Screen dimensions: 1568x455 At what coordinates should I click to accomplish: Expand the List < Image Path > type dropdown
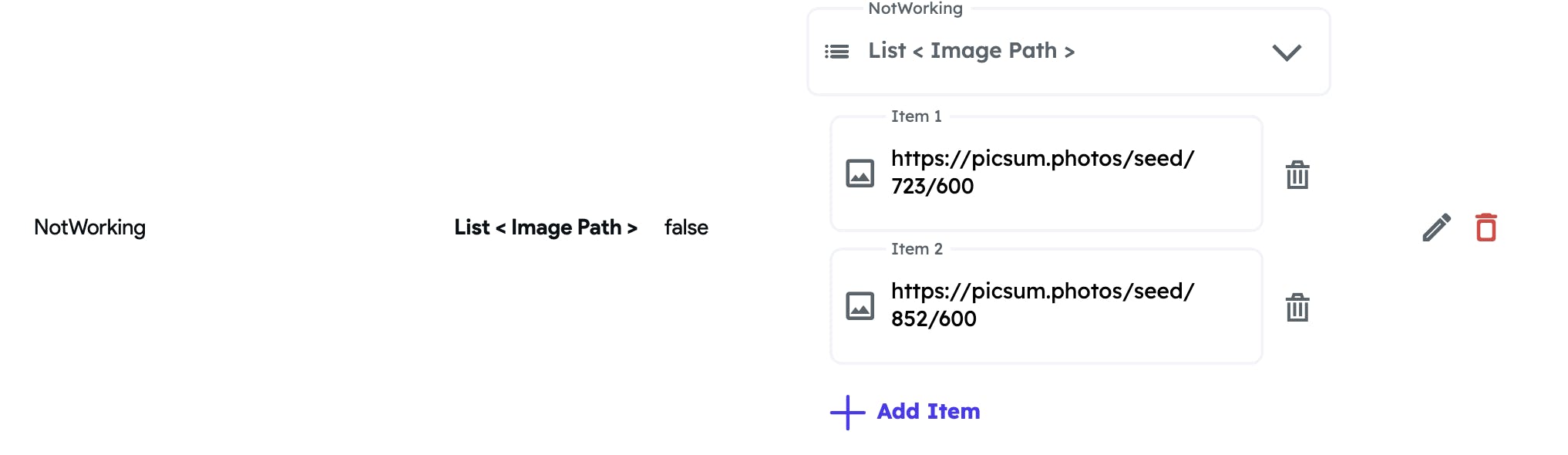[x=1067, y=52]
